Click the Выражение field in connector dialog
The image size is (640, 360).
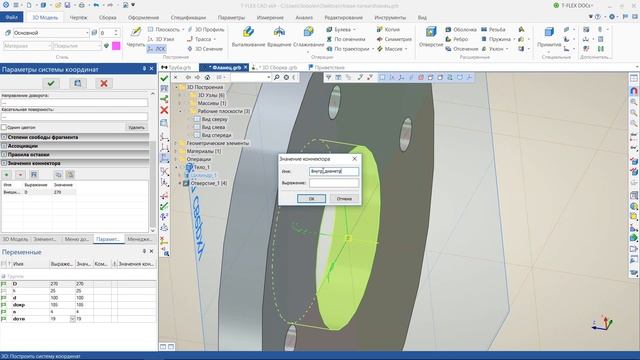(334, 183)
